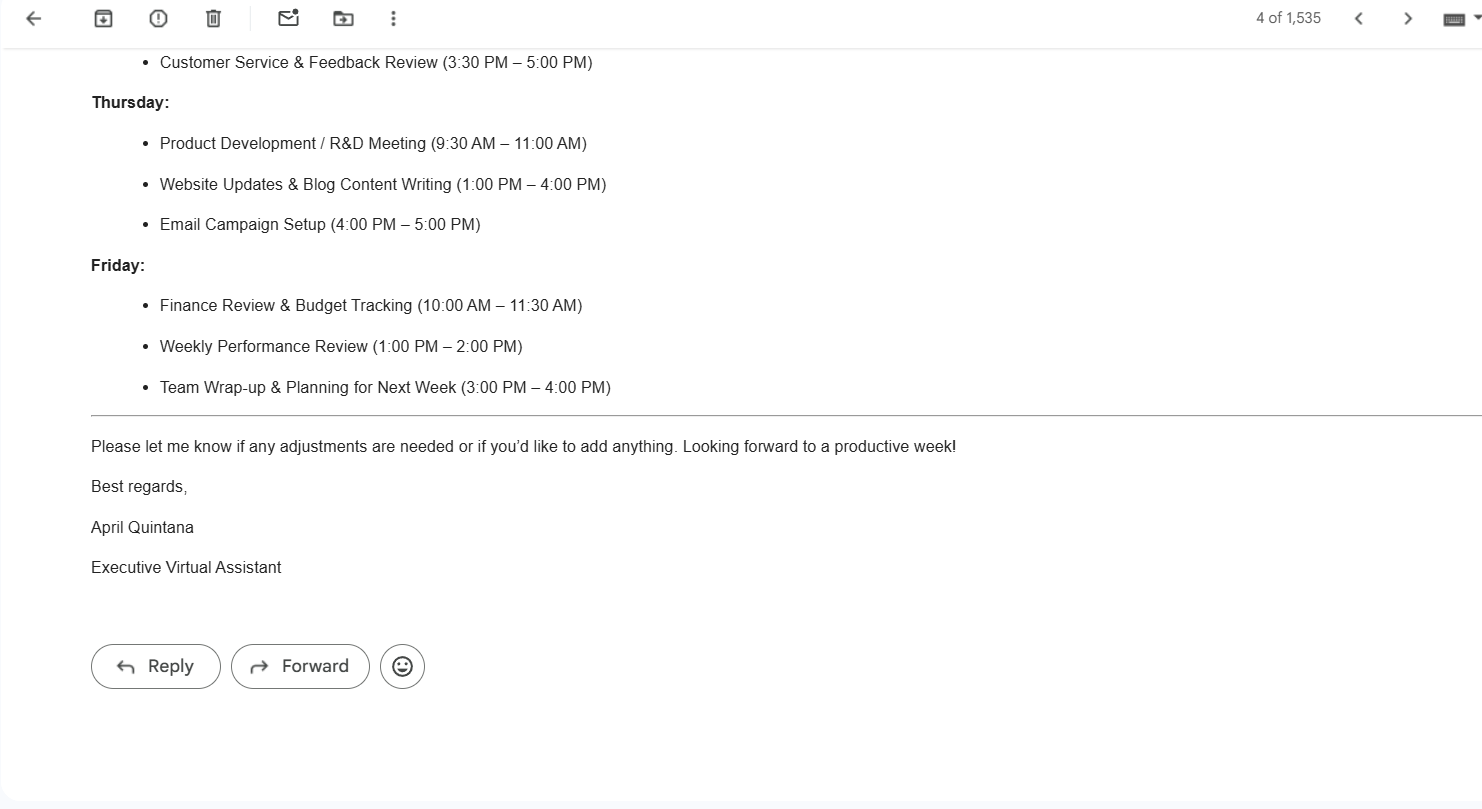Viewport: 1482px width, 809px height.
Task: Select the Weekly Performance Review line
Action: click(x=341, y=347)
